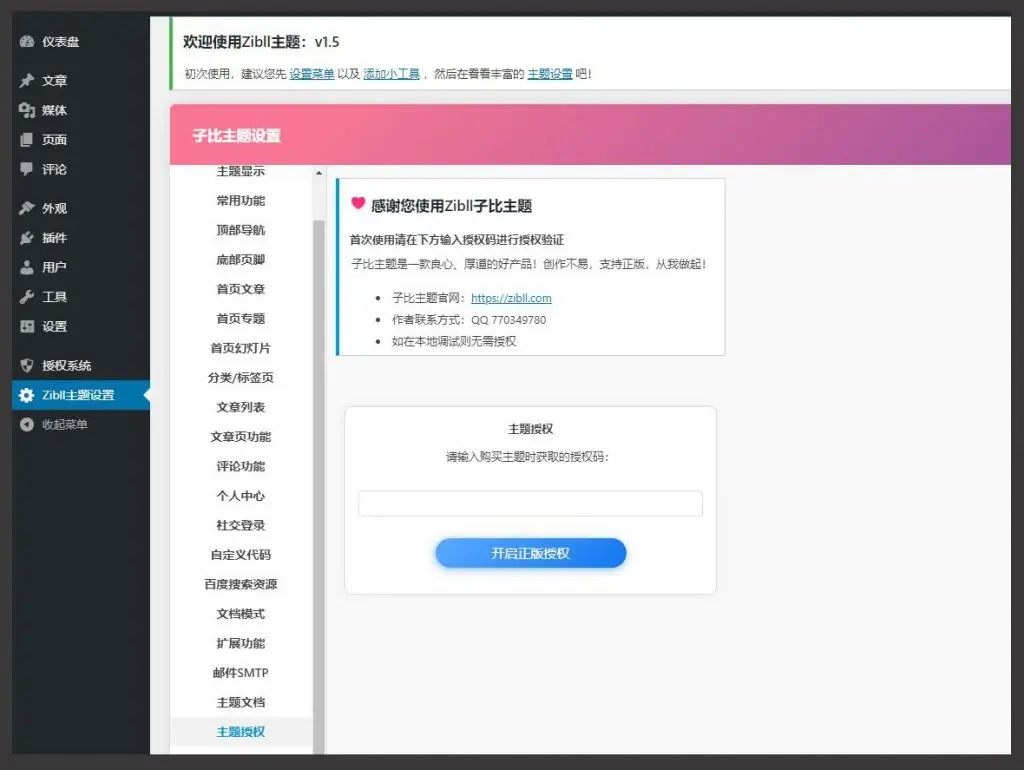Viewport: 1024px width, 770px height.
Task: Click the plug icon beside 插件
Action: 27,238
